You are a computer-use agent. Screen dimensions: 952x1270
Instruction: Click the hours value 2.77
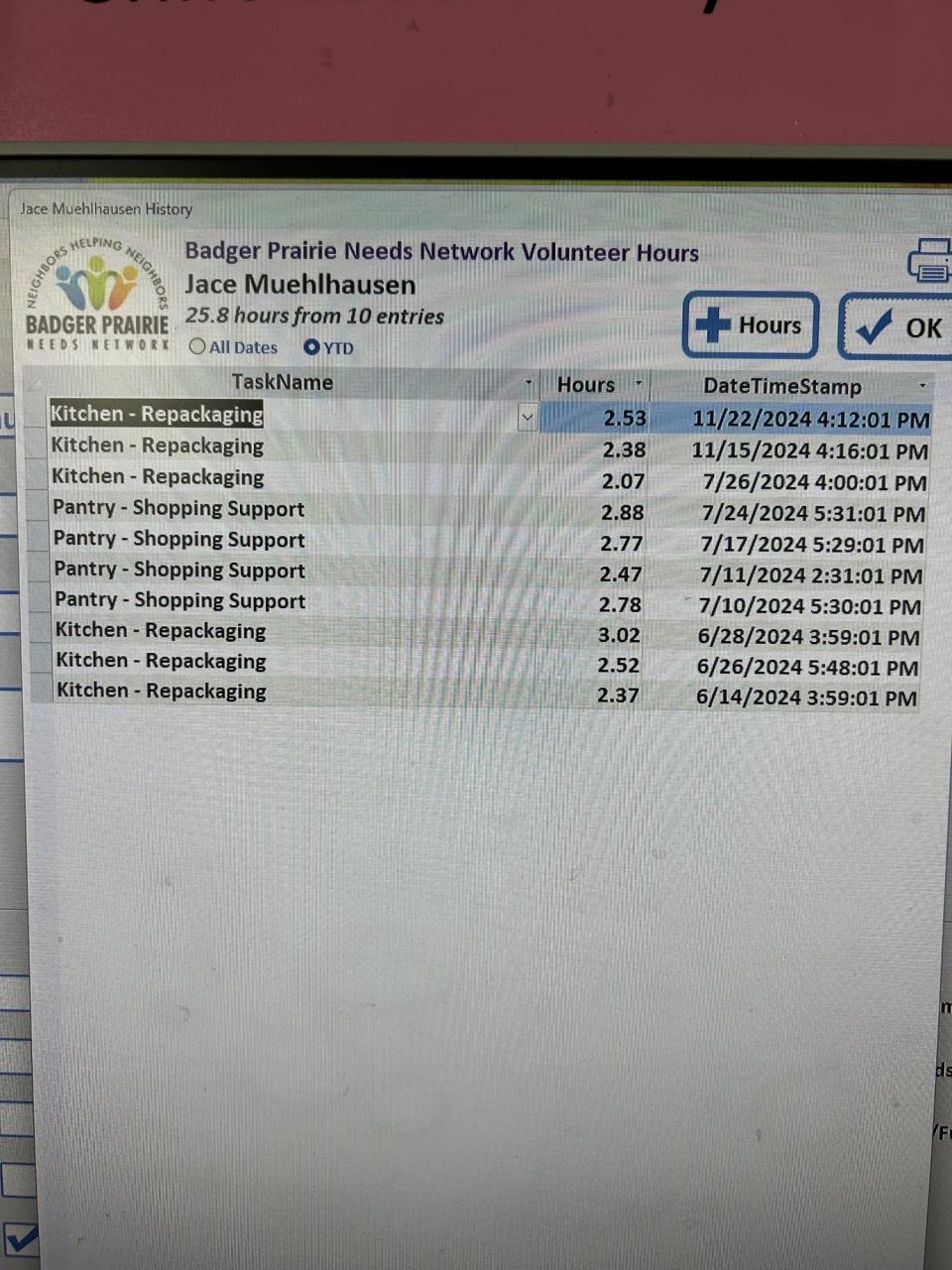click(x=621, y=543)
